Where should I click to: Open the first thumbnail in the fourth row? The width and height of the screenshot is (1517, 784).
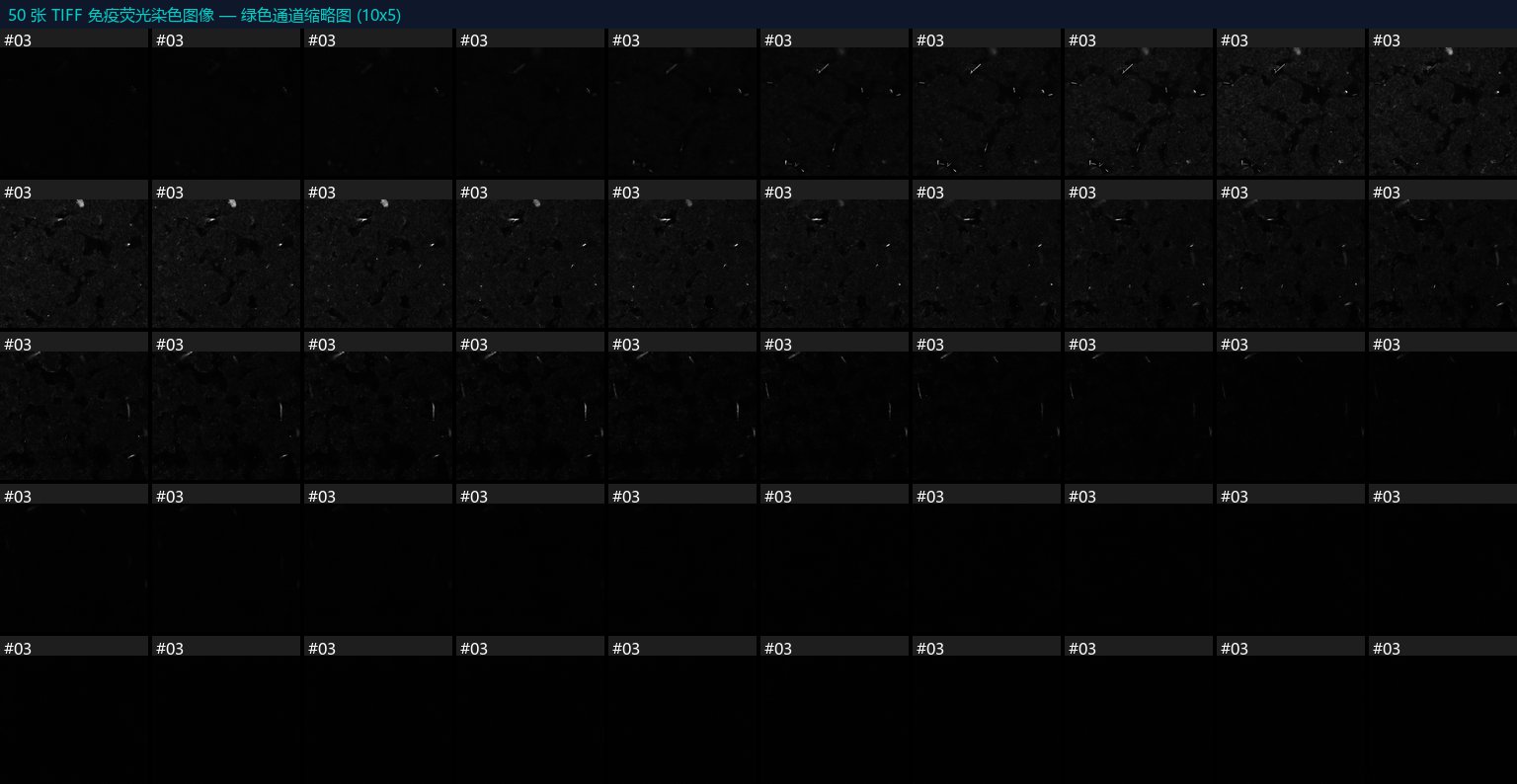tap(74, 559)
